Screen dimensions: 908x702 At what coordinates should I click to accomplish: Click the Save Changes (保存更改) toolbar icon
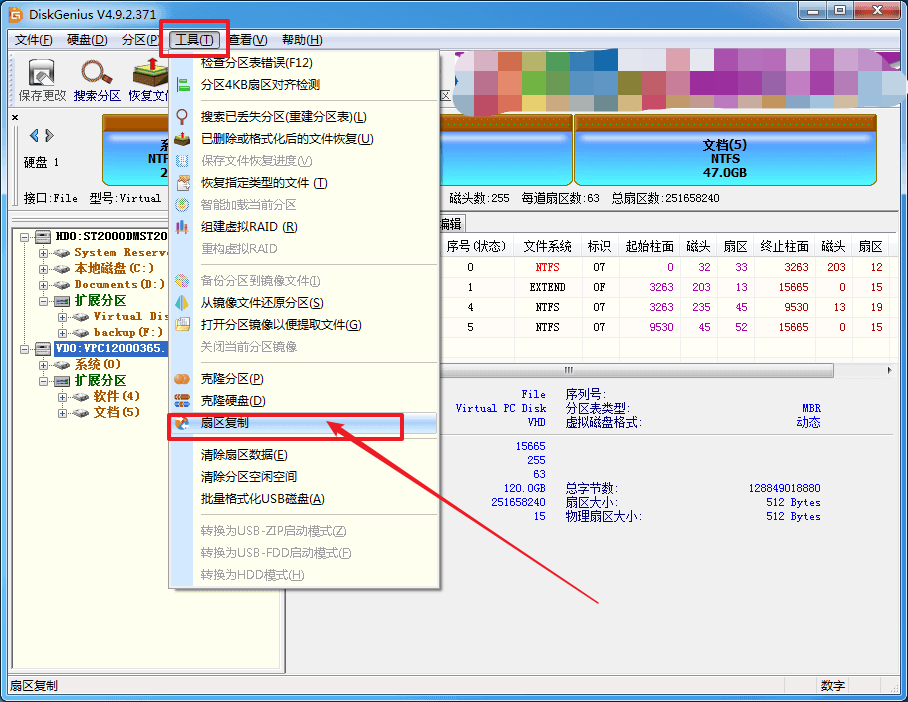pos(42,72)
